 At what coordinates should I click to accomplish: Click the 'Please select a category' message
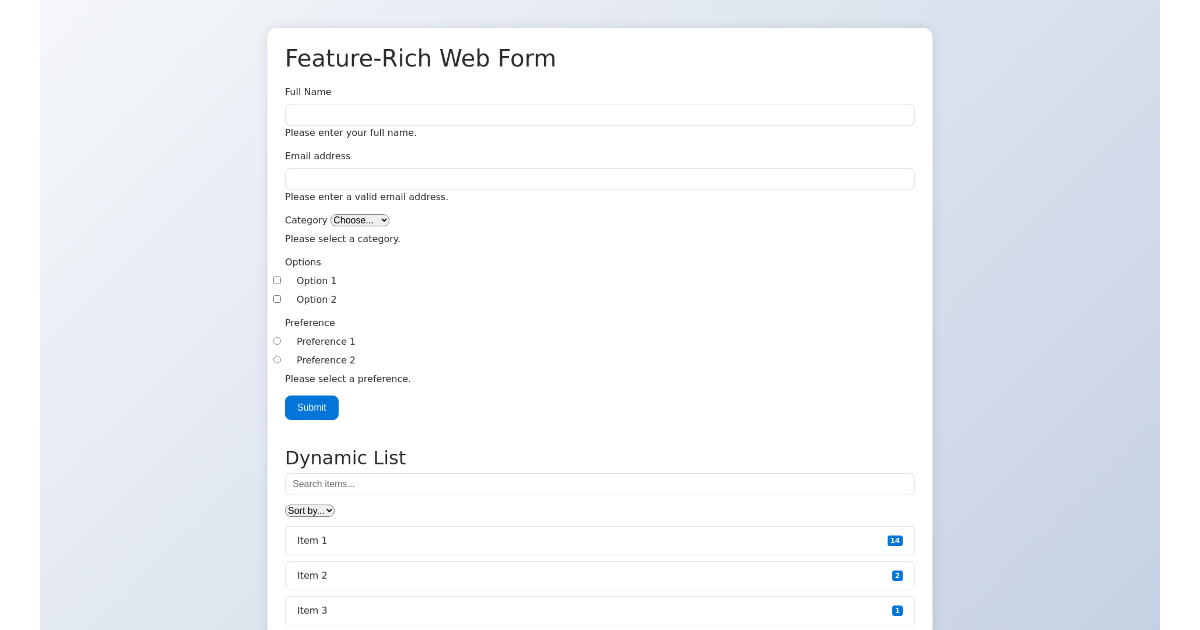tap(342, 238)
